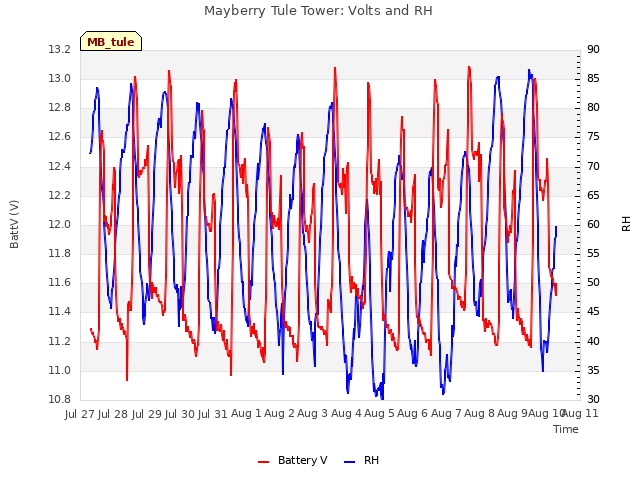Screen dimensions: 640x480
Task: Click the Aug 5 x-axis tick label
Action: [x=379, y=413]
